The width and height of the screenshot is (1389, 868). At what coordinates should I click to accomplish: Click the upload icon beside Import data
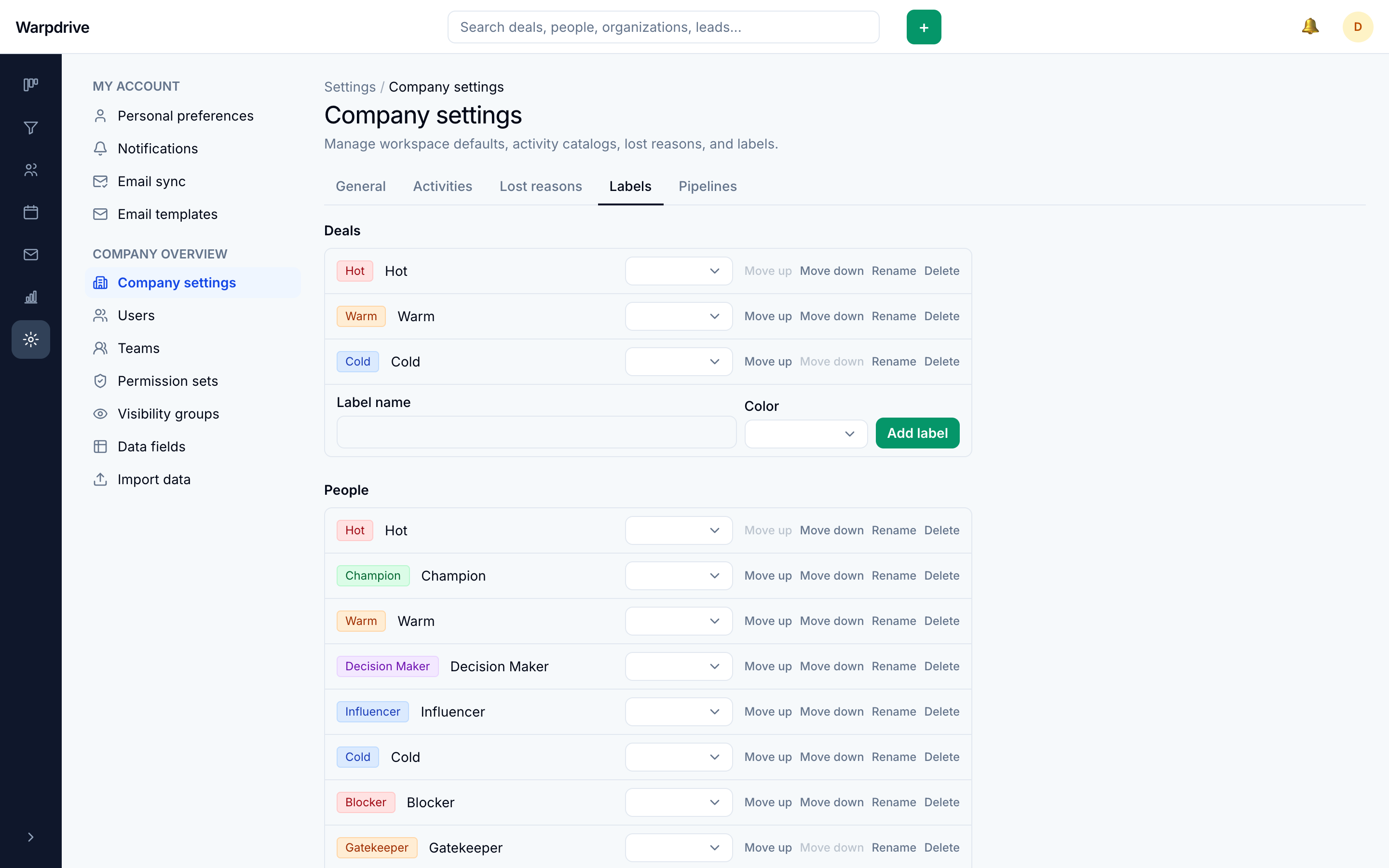pyautogui.click(x=100, y=479)
